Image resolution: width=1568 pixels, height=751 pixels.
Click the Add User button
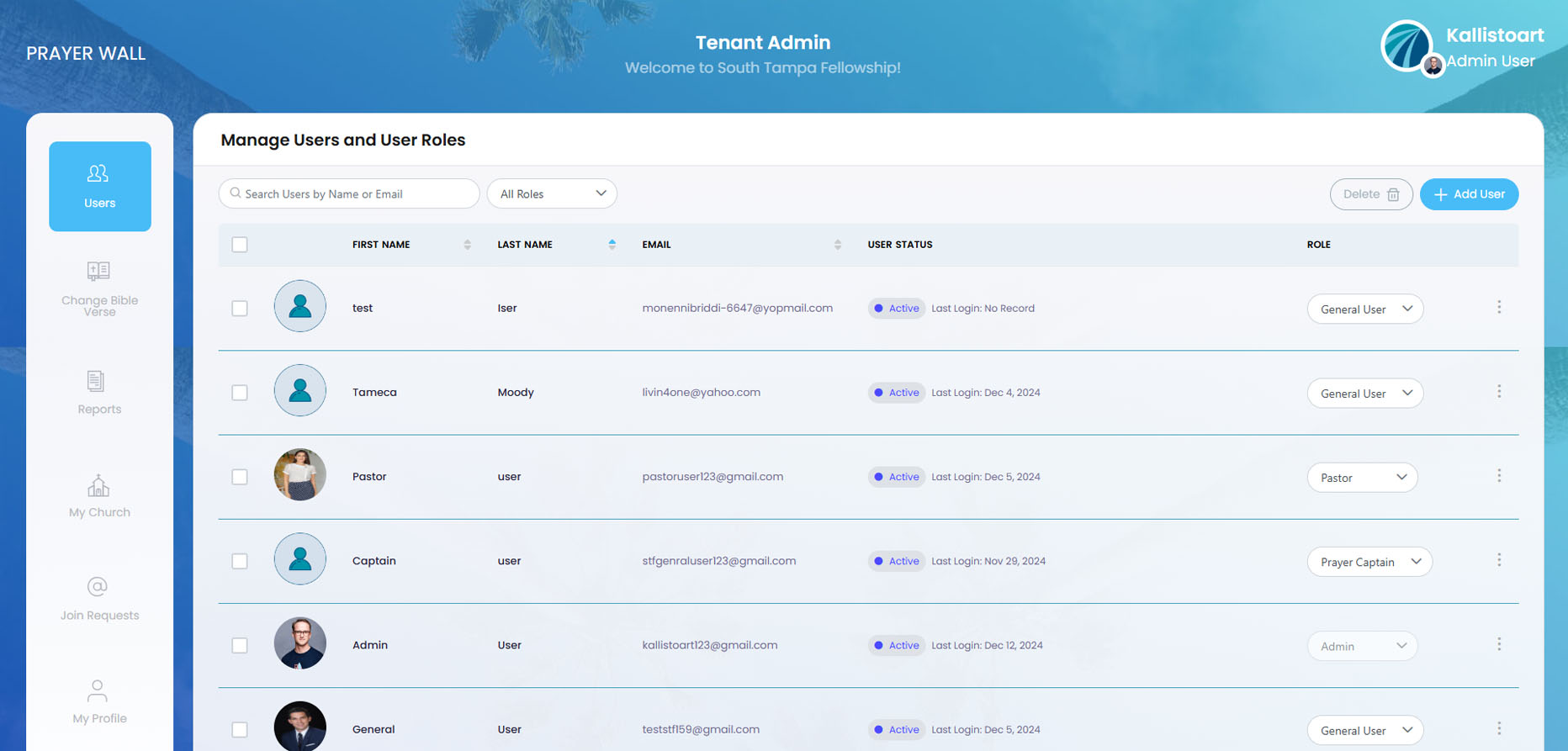1469,194
